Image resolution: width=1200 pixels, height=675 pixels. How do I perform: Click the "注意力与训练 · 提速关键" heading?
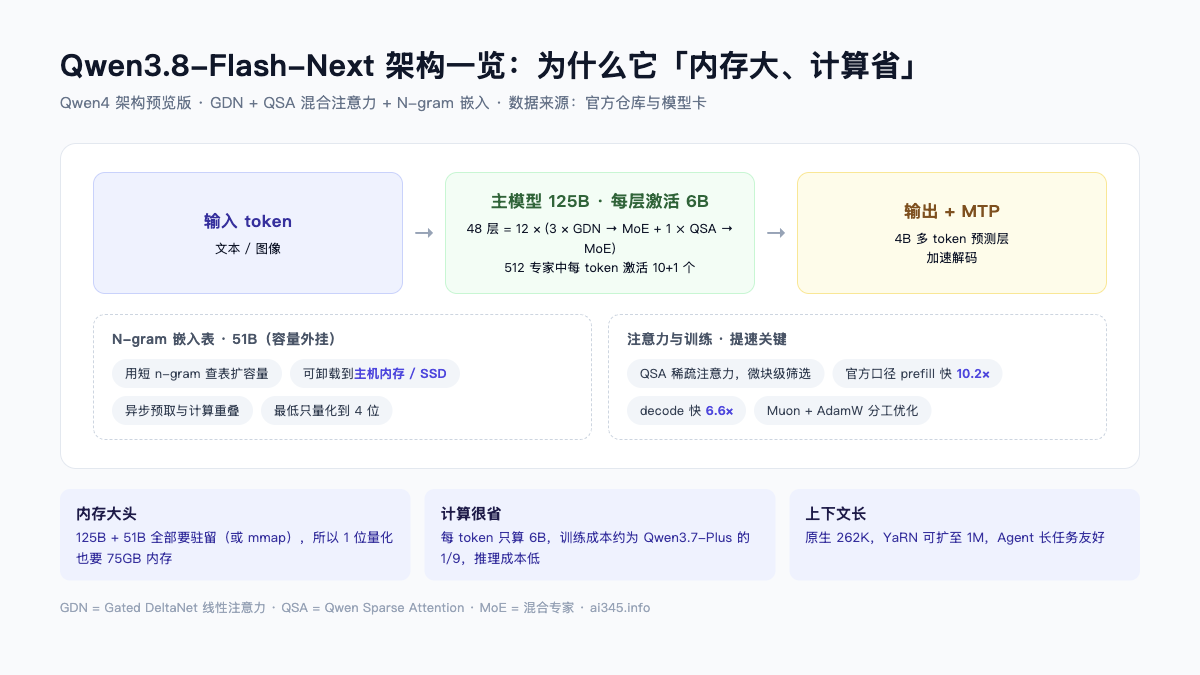tap(707, 339)
